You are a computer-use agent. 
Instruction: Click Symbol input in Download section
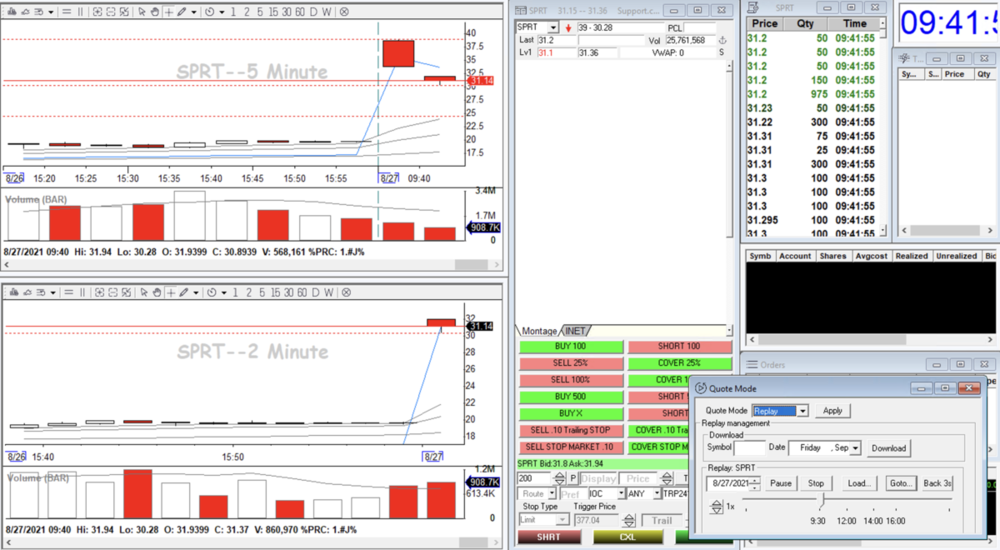(x=749, y=448)
